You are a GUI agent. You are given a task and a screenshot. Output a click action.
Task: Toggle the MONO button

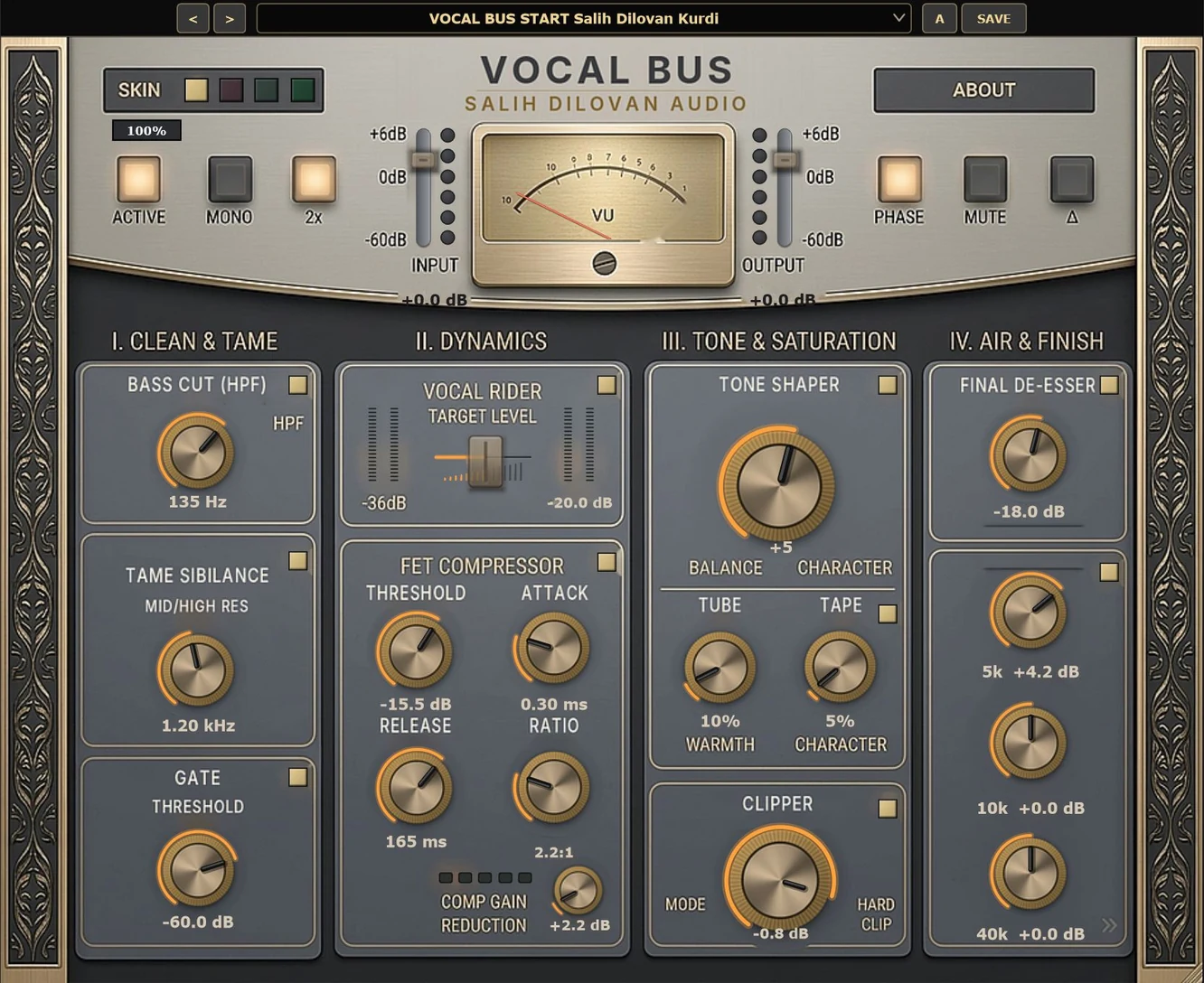[230, 178]
